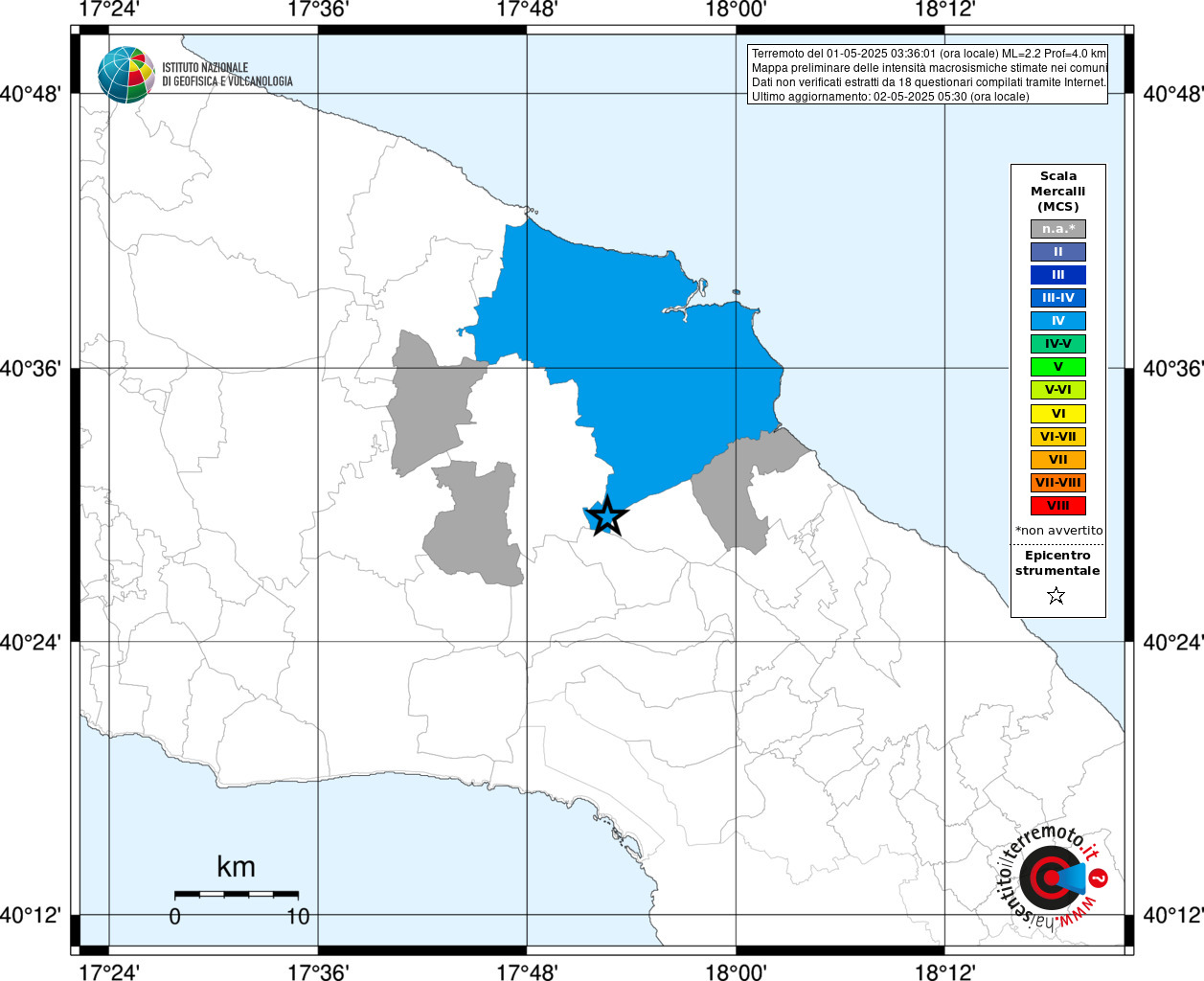Click the 40°12' label on the left axis
Screen dimensions: 1204x981
coord(31,916)
